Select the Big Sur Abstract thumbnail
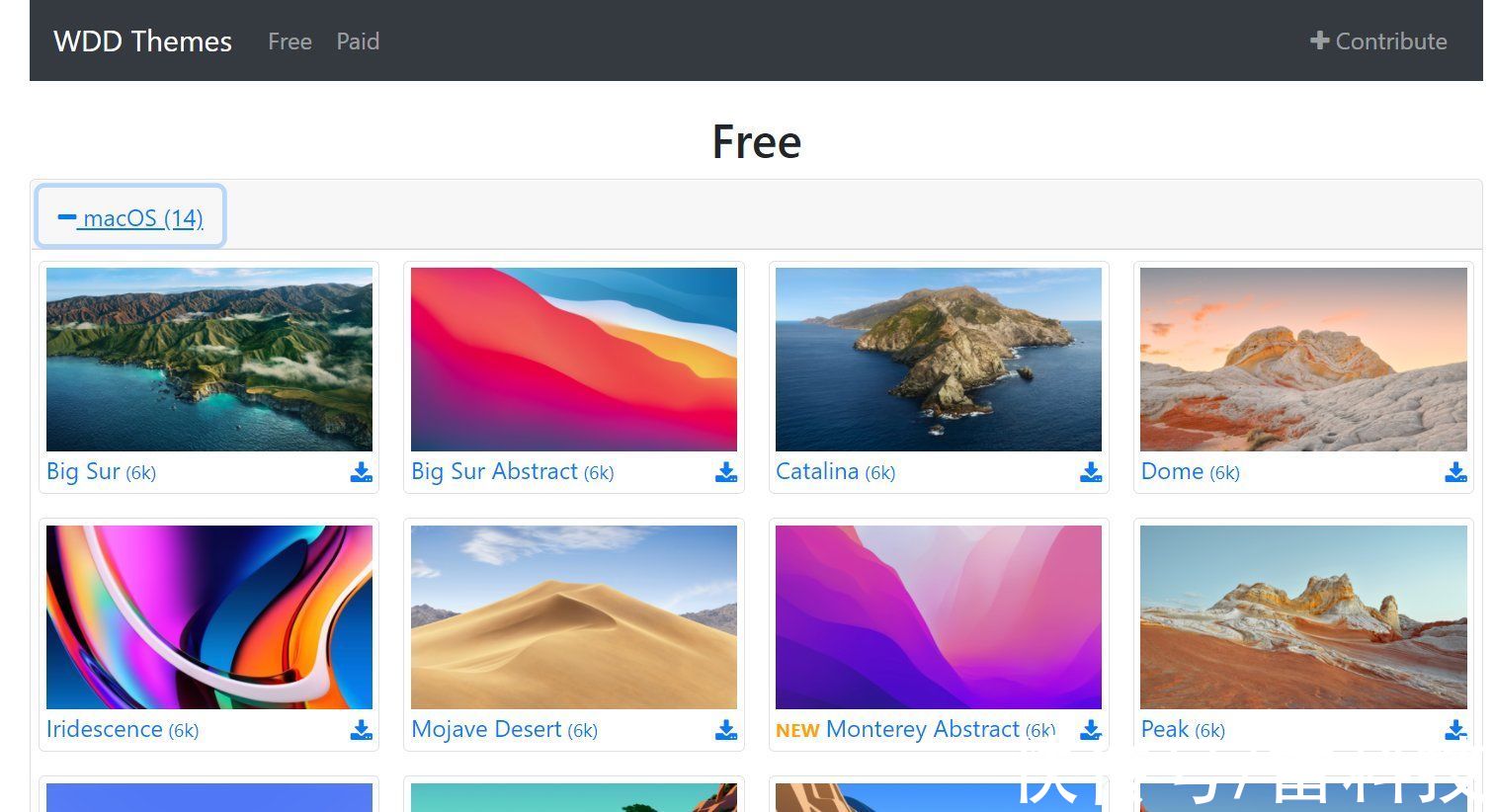 pos(574,360)
